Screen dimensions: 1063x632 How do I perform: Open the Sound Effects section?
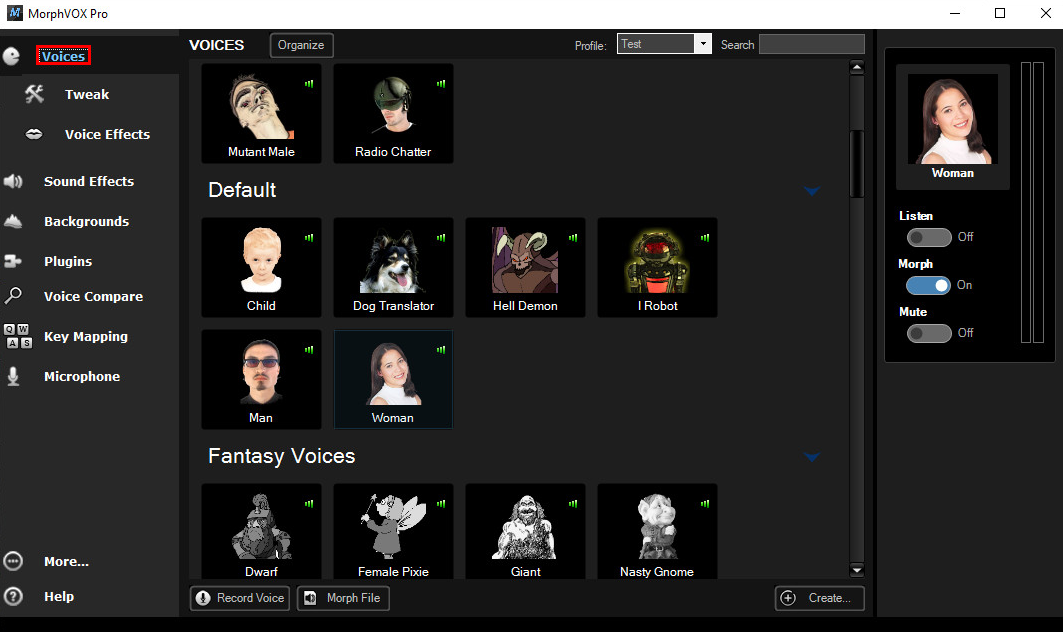tap(89, 181)
